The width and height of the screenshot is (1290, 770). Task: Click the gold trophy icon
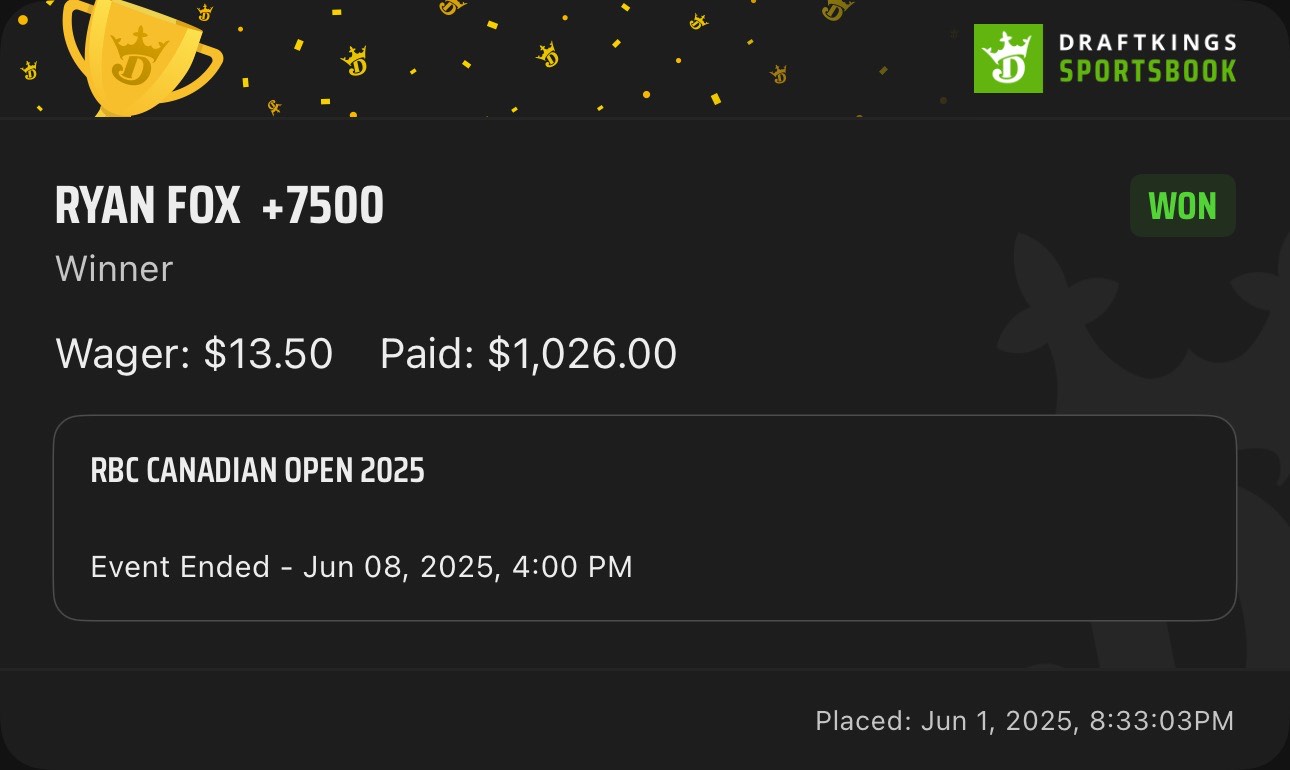pyautogui.click(x=138, y=60)
